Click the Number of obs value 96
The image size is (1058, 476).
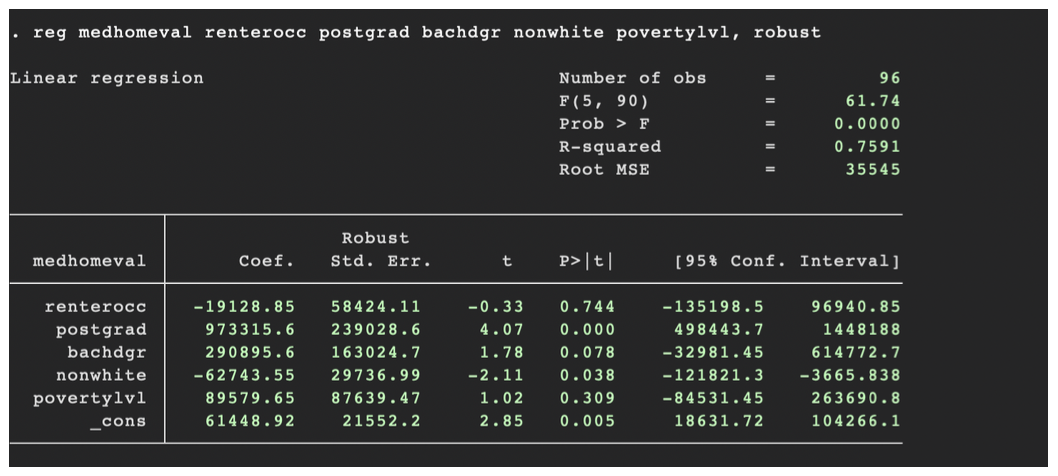889,78
